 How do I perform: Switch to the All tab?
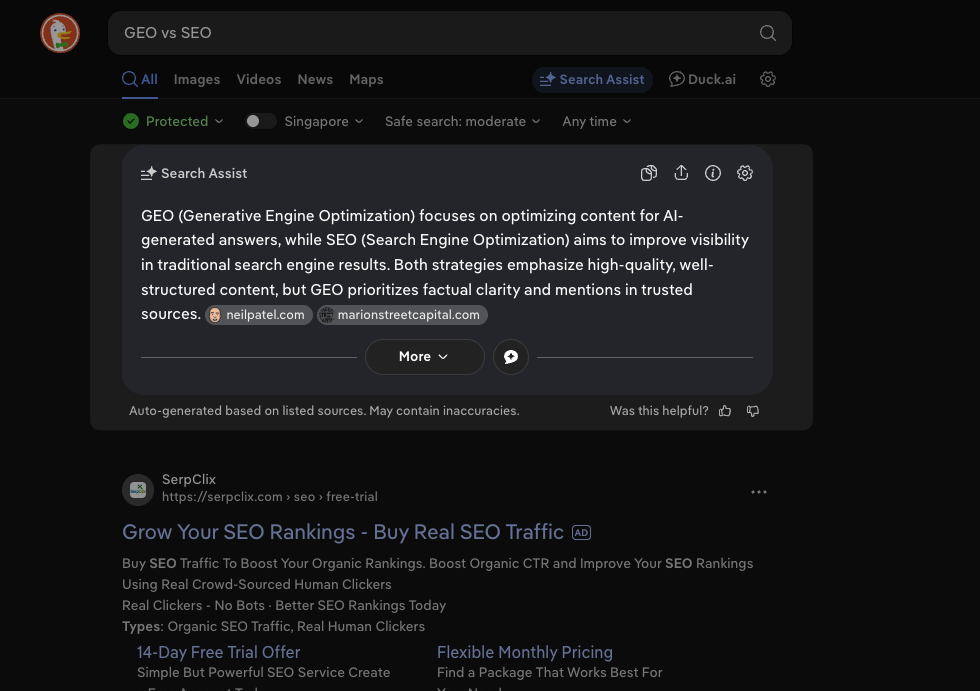tap(140, 79)
